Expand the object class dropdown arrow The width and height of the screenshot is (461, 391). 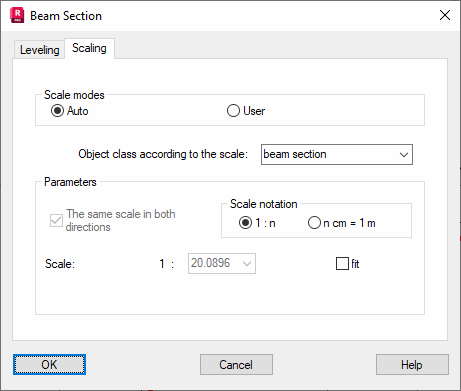click(x=404, y=155)
